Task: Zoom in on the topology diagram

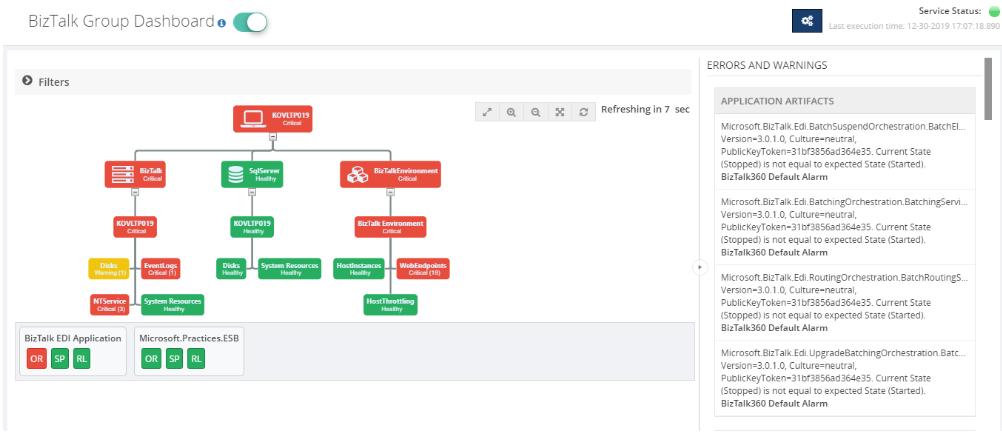Action: click(511, 111)
